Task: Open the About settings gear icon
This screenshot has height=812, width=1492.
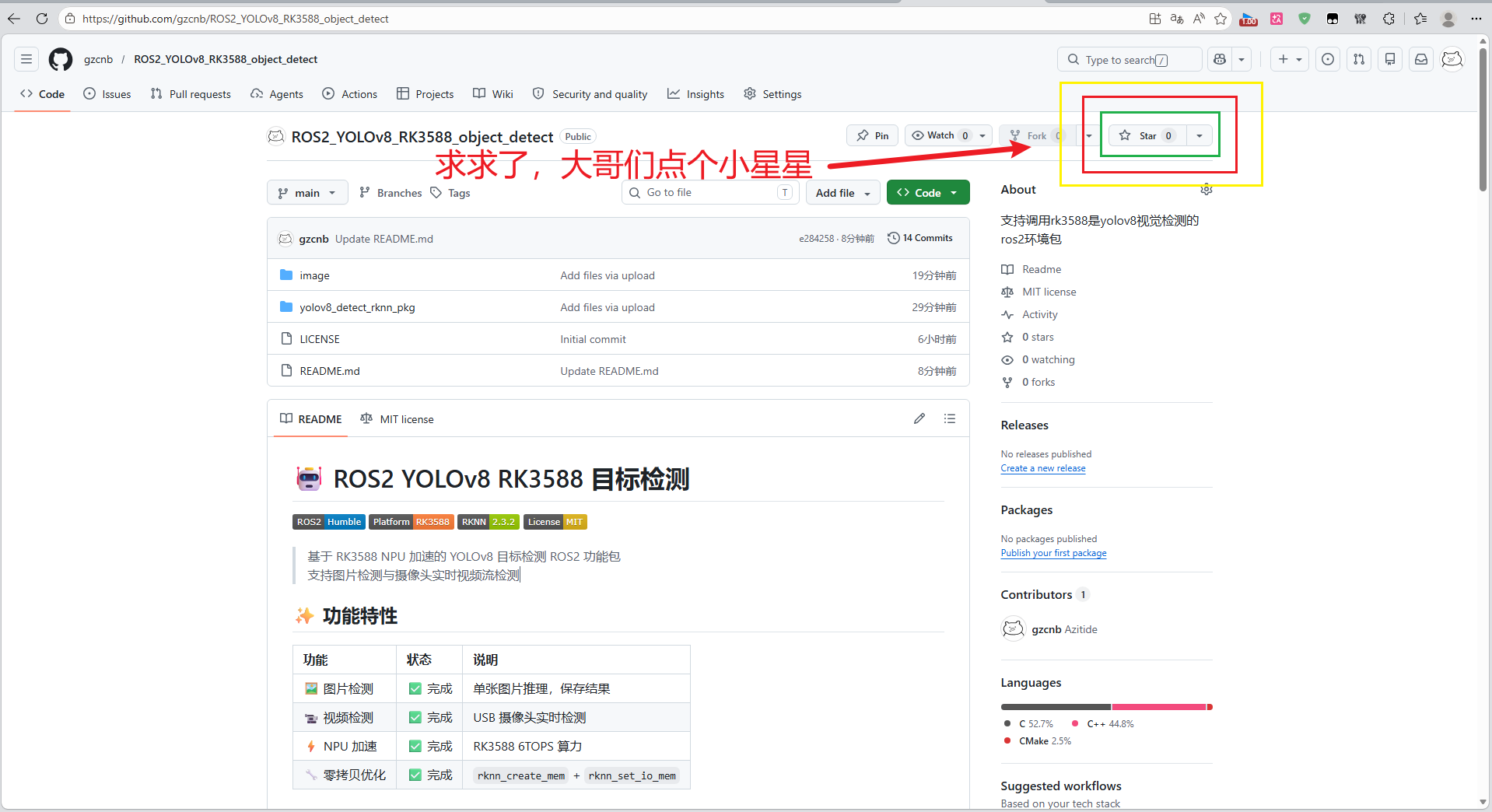Action: pyautogui.click(x=1206, y=190)
